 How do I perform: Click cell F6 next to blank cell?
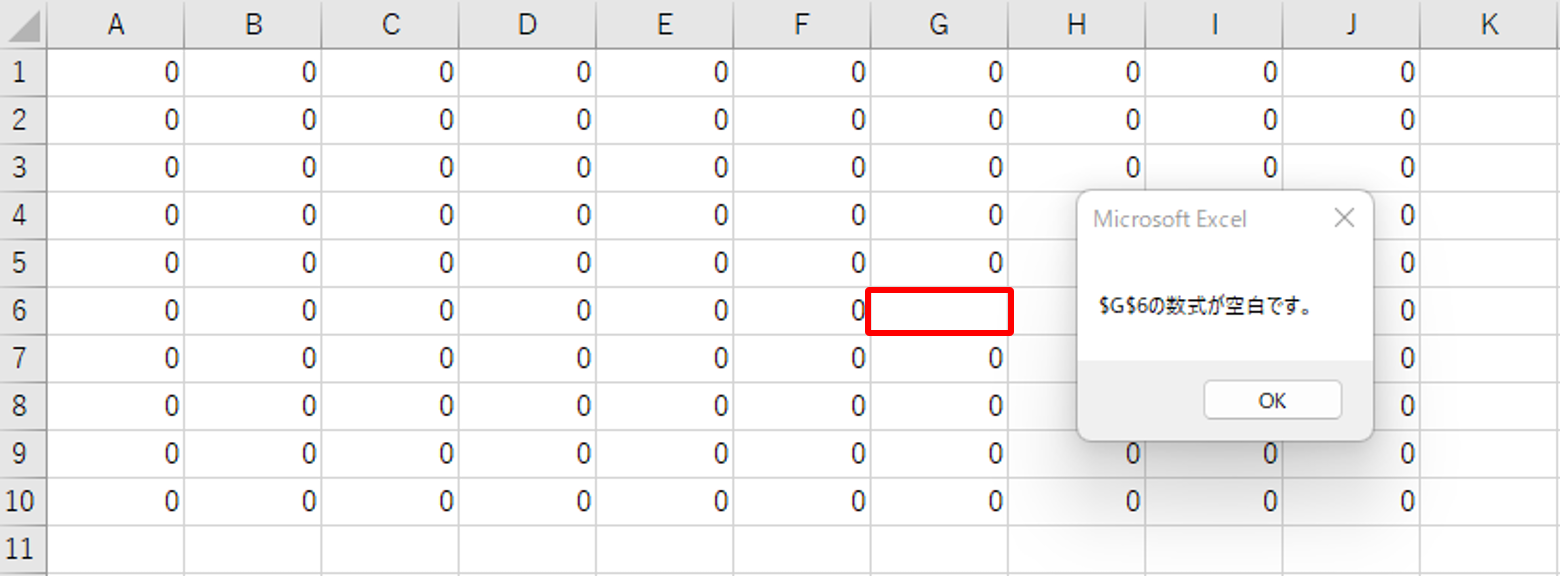[x=801, y=311]
